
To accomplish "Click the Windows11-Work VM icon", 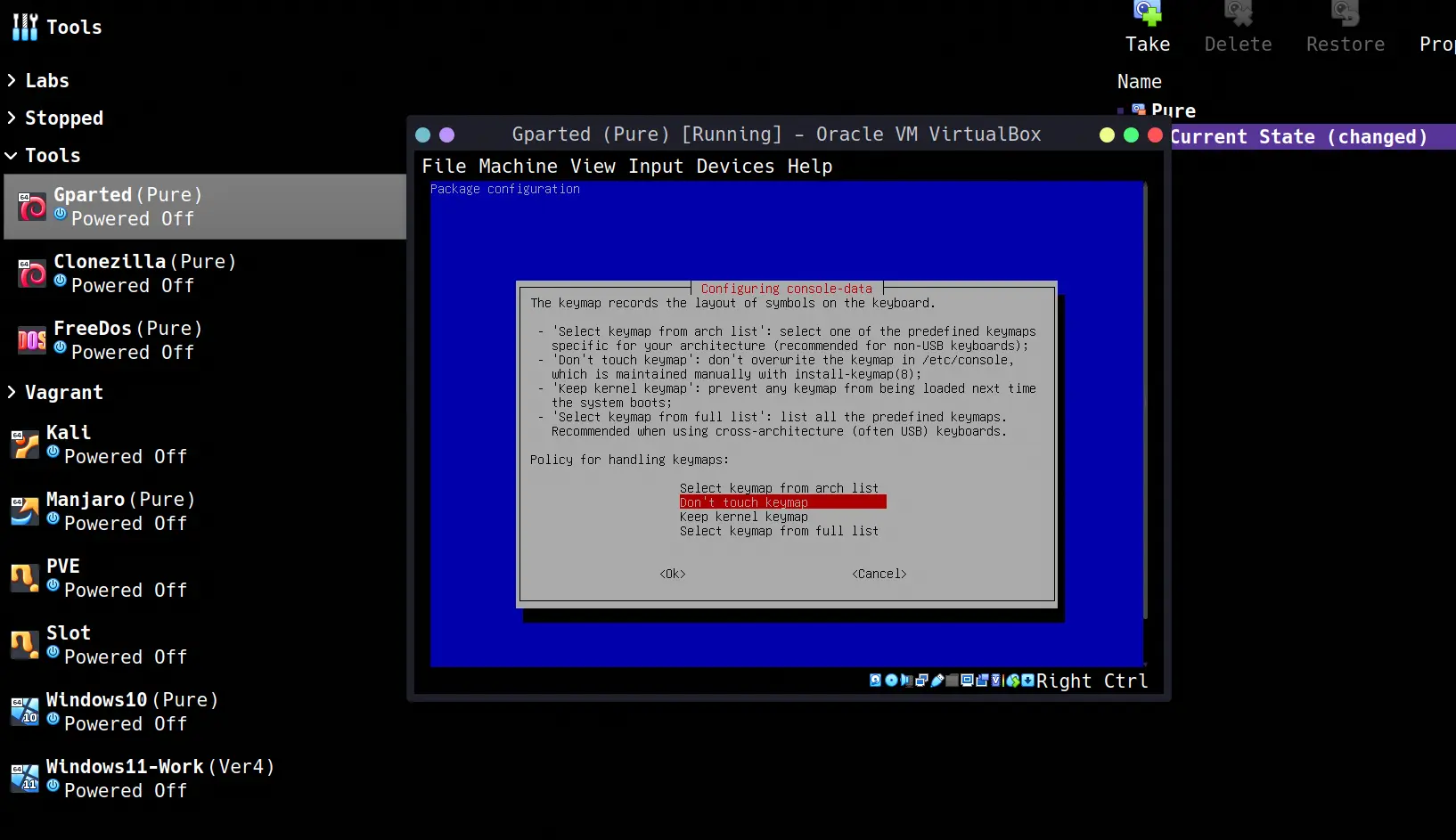I will (x=25, y=779).
